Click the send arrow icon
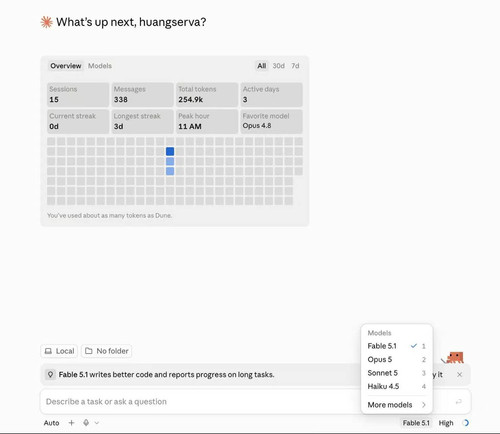500x434 pixels. pos(459,402)
